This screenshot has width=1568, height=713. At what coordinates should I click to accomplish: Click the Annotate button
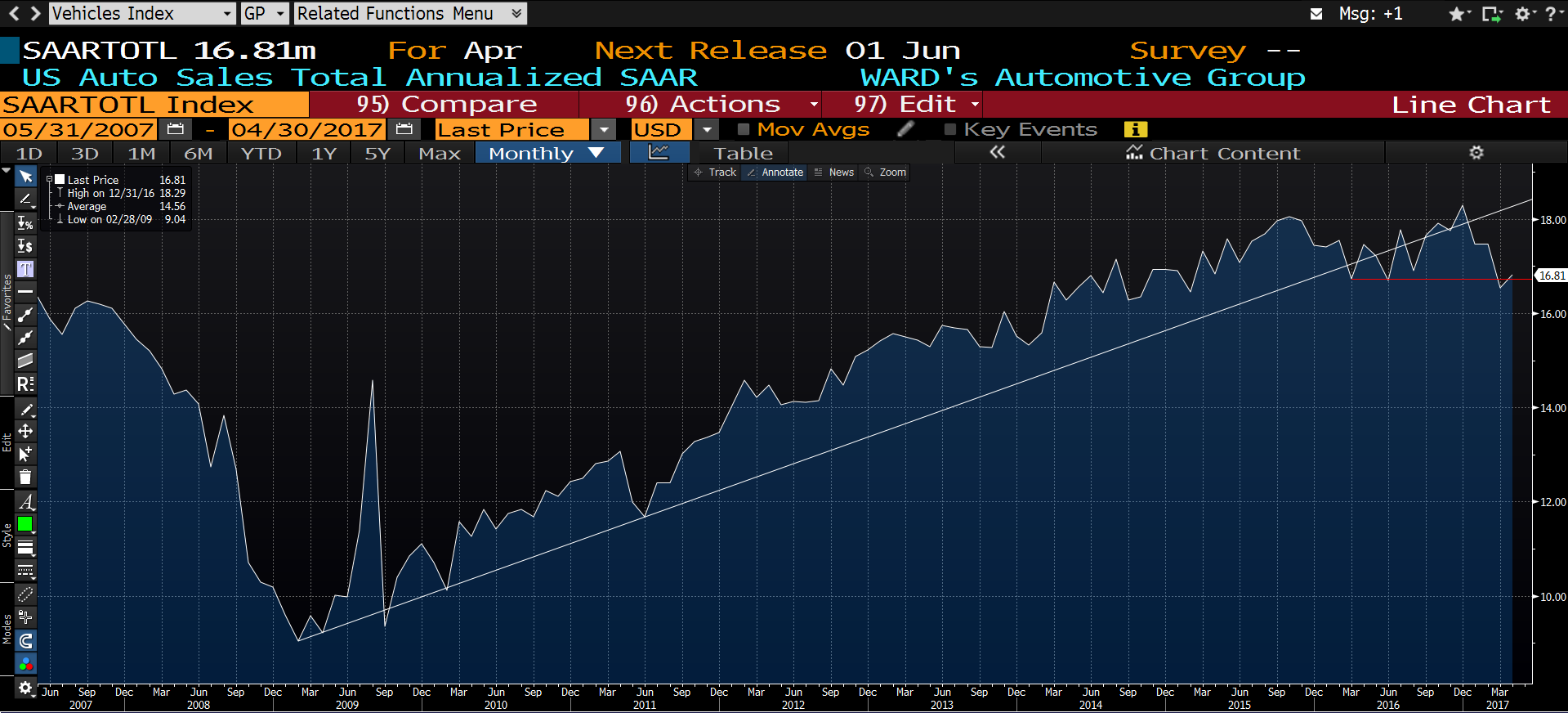775,173
